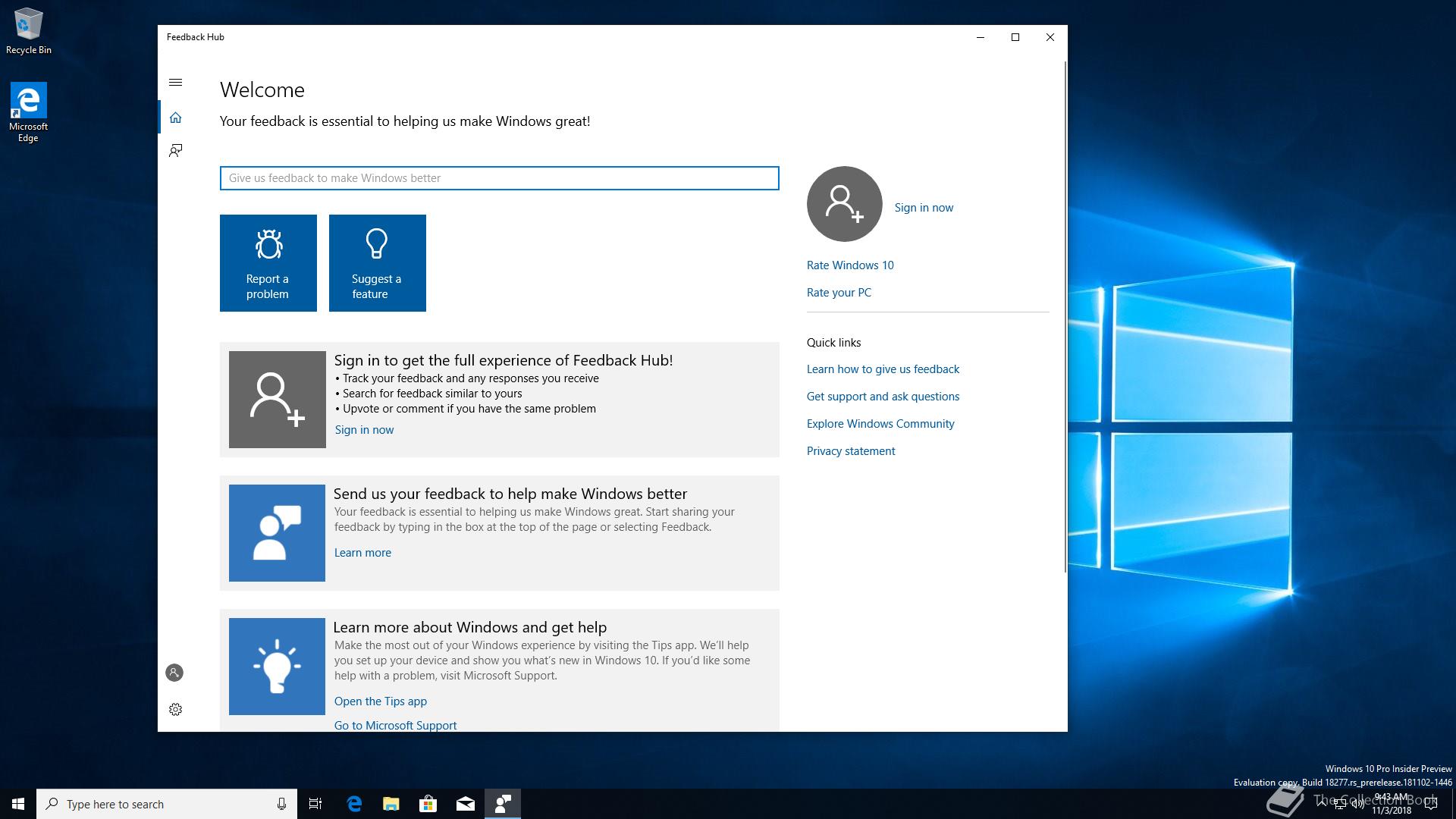Click the volume icon in system tray

(1357, 804)
